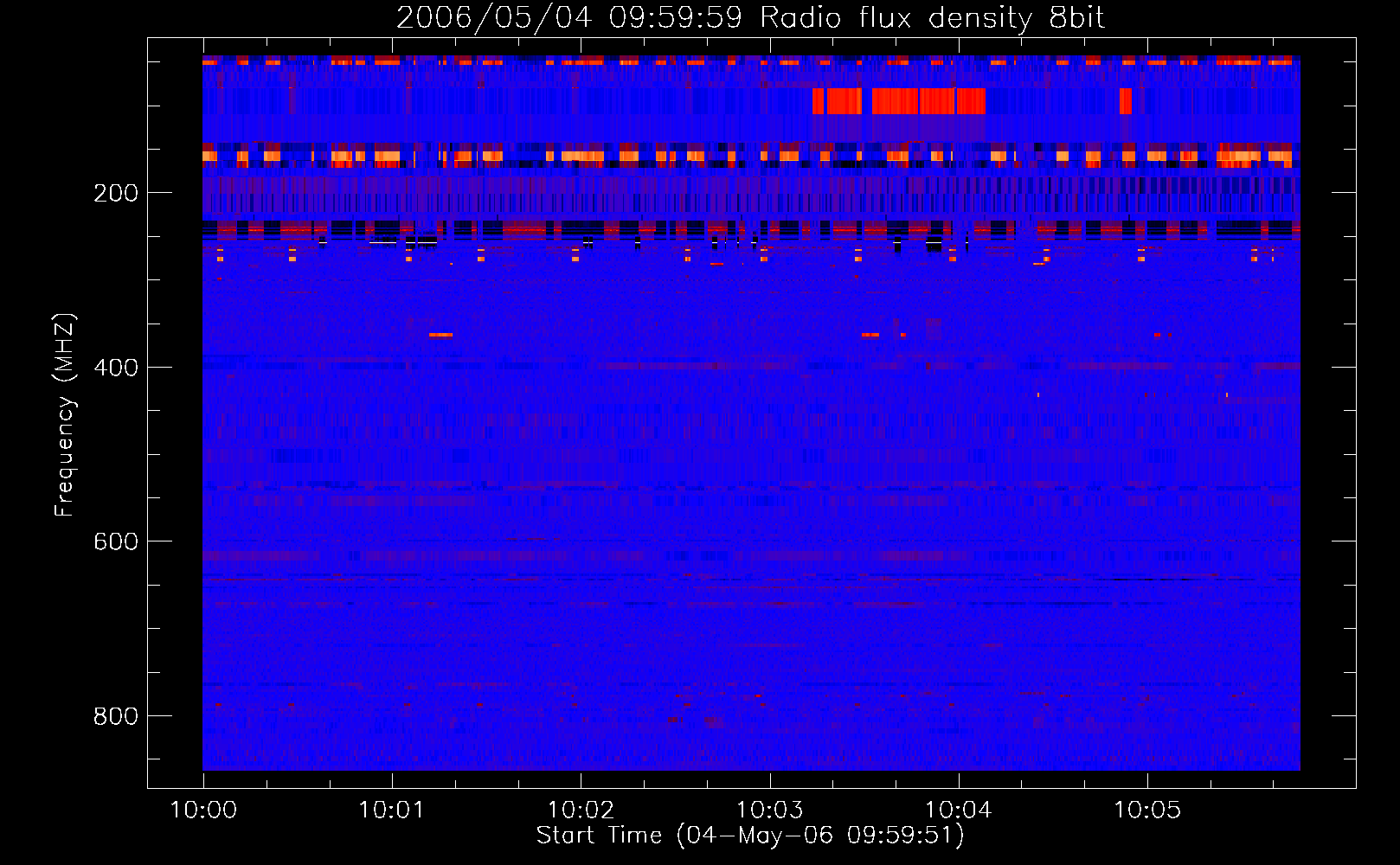This screenshot has height=865, width=1400.
Task: Click the 10:05 time tick label
Action: [x=1146, y=811]
